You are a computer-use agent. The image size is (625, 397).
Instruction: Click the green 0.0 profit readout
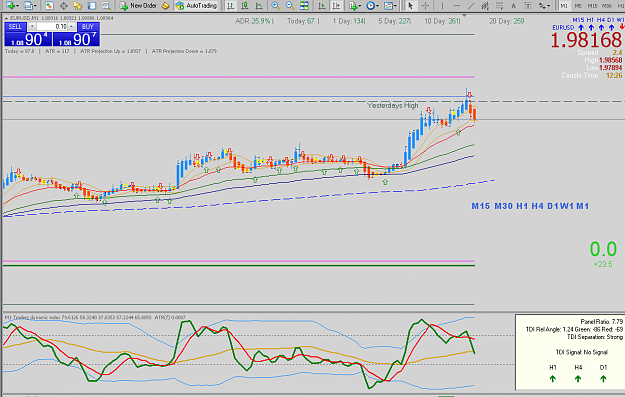click(603, 250)
